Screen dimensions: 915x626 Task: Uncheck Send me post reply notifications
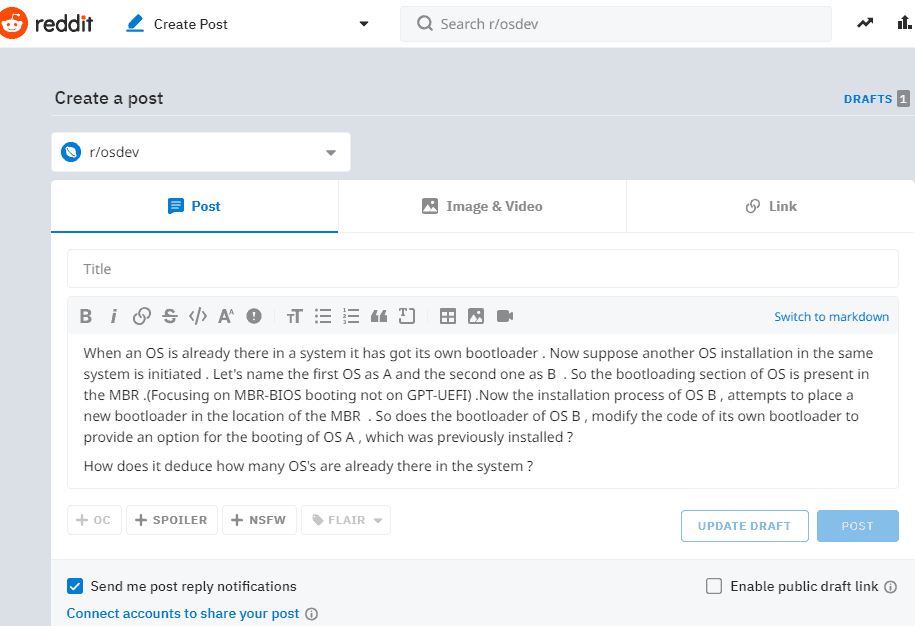click(x=75, y=586)
